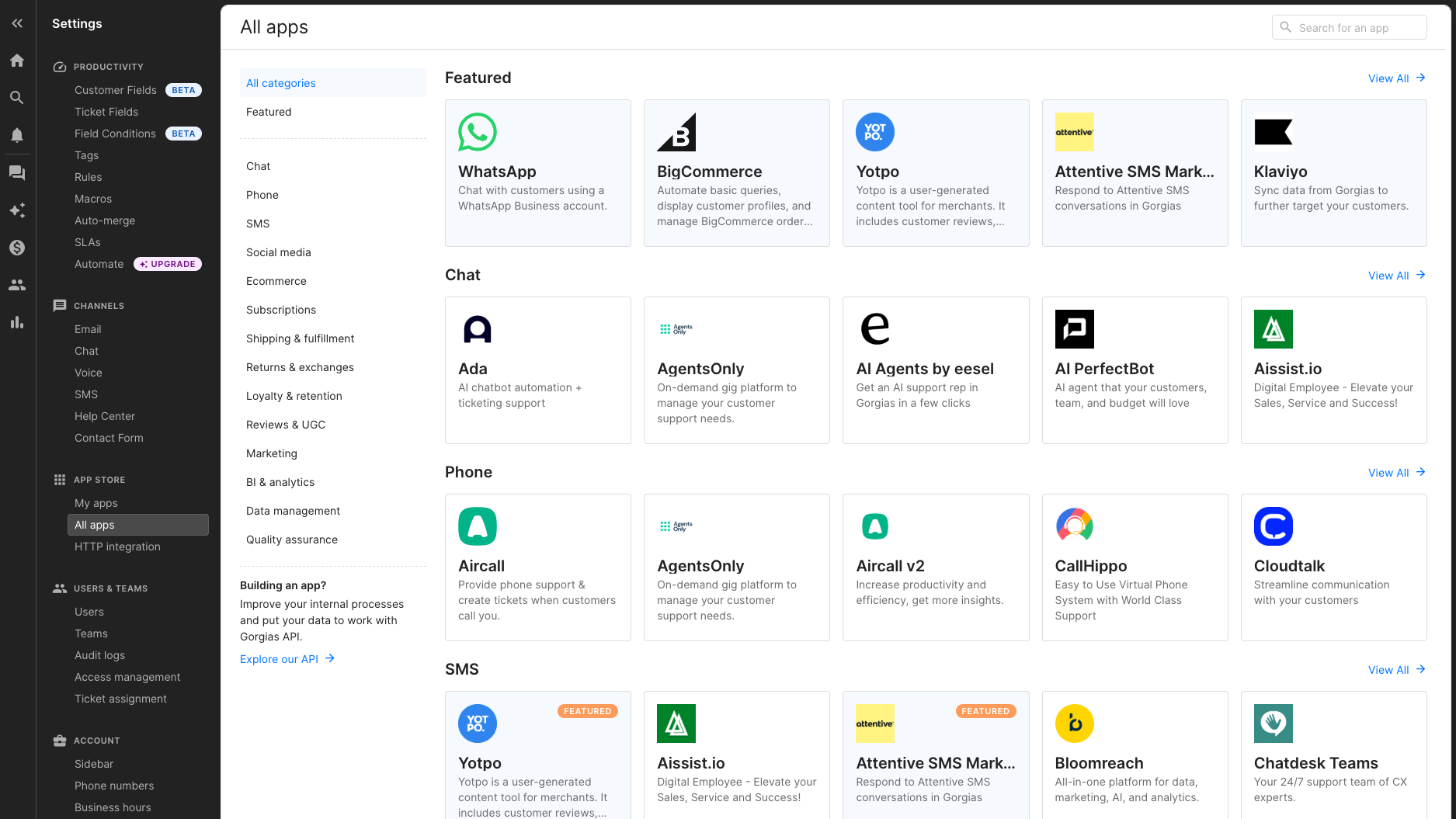Click View All for Featured section

click(x=1396, y=78)
